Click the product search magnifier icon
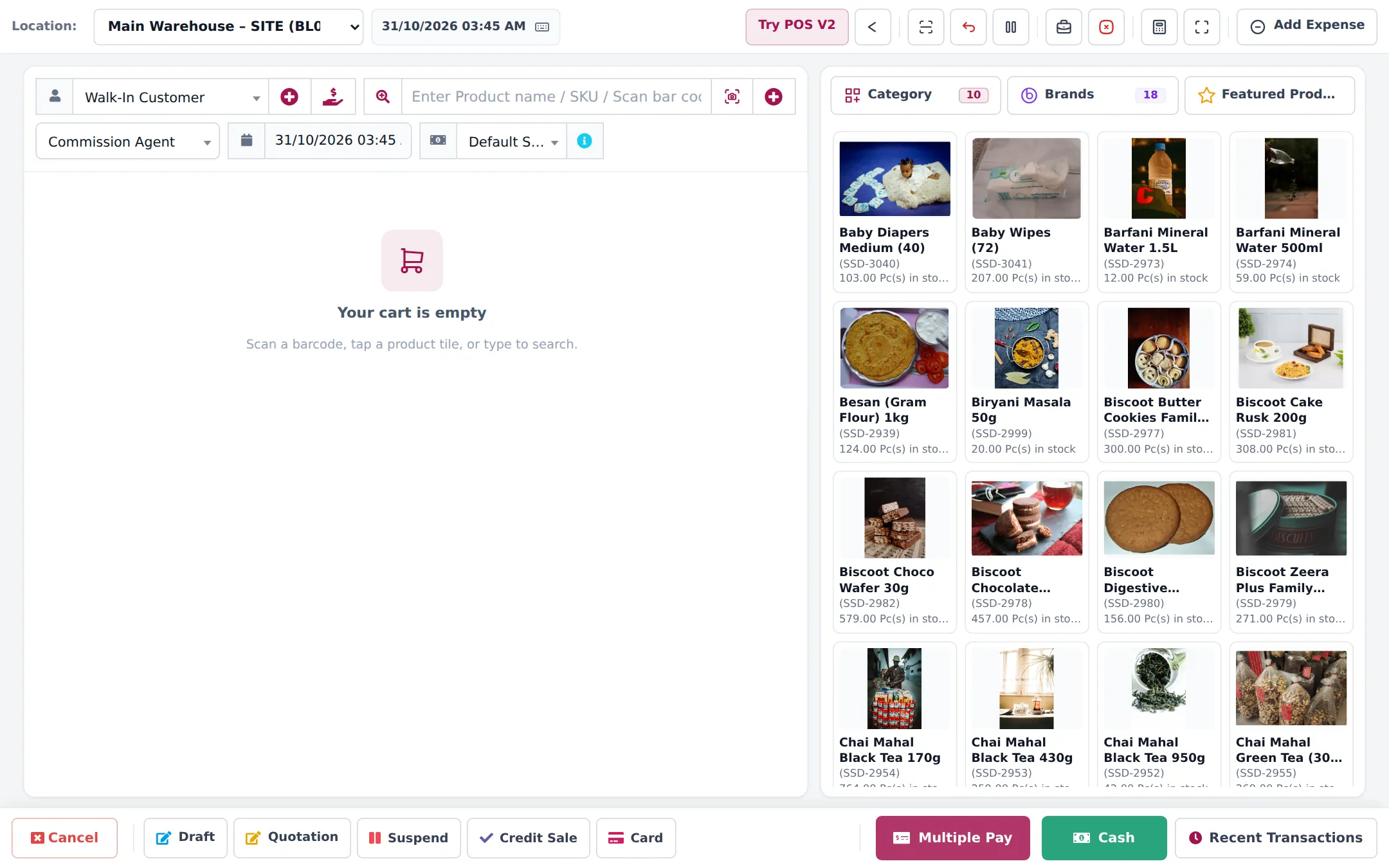 (383, 97)
